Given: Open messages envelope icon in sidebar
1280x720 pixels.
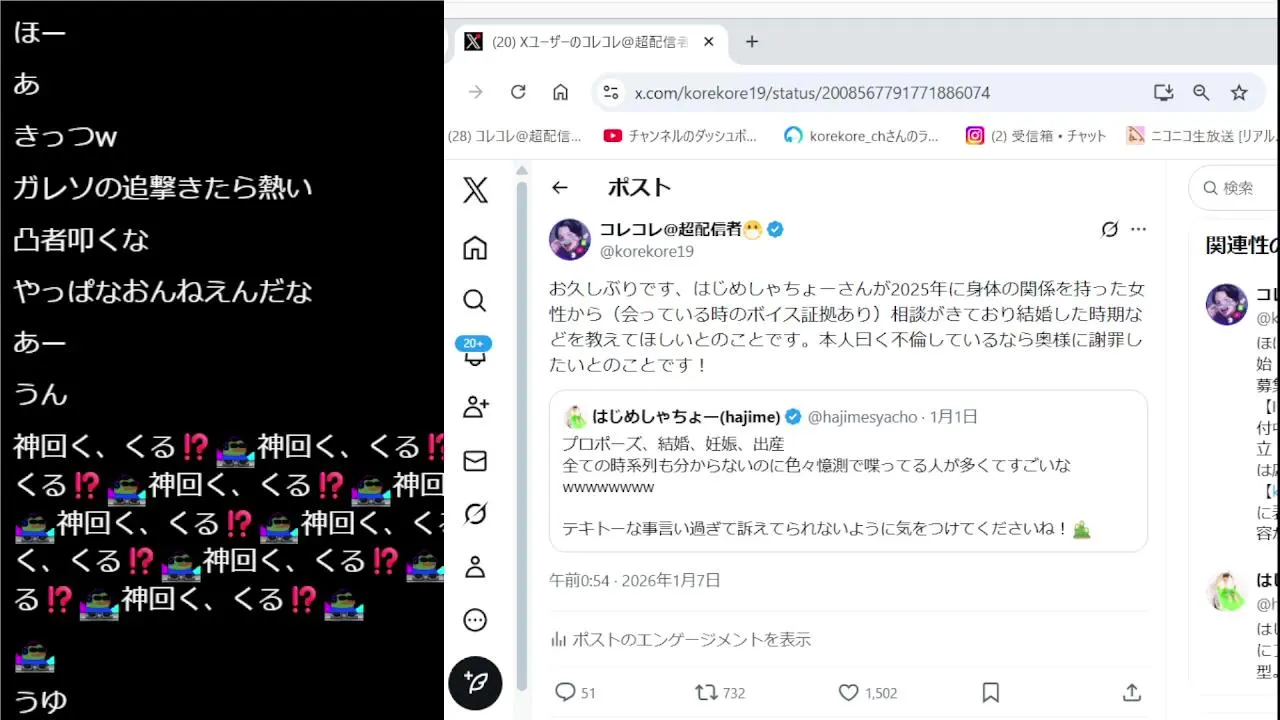Looking at the screenshot, I should (475, 461).
